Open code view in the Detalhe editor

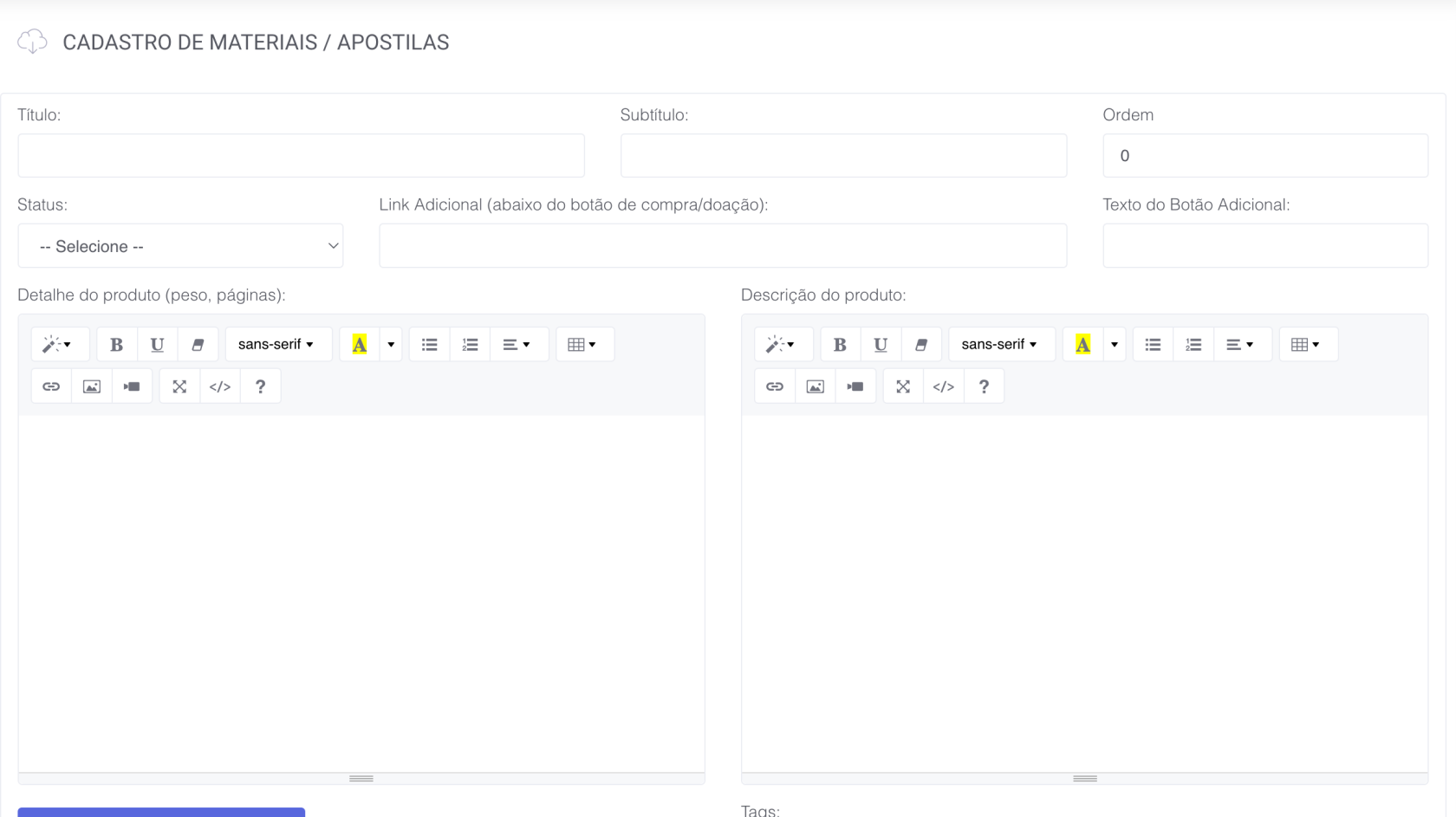pos(220,386)
